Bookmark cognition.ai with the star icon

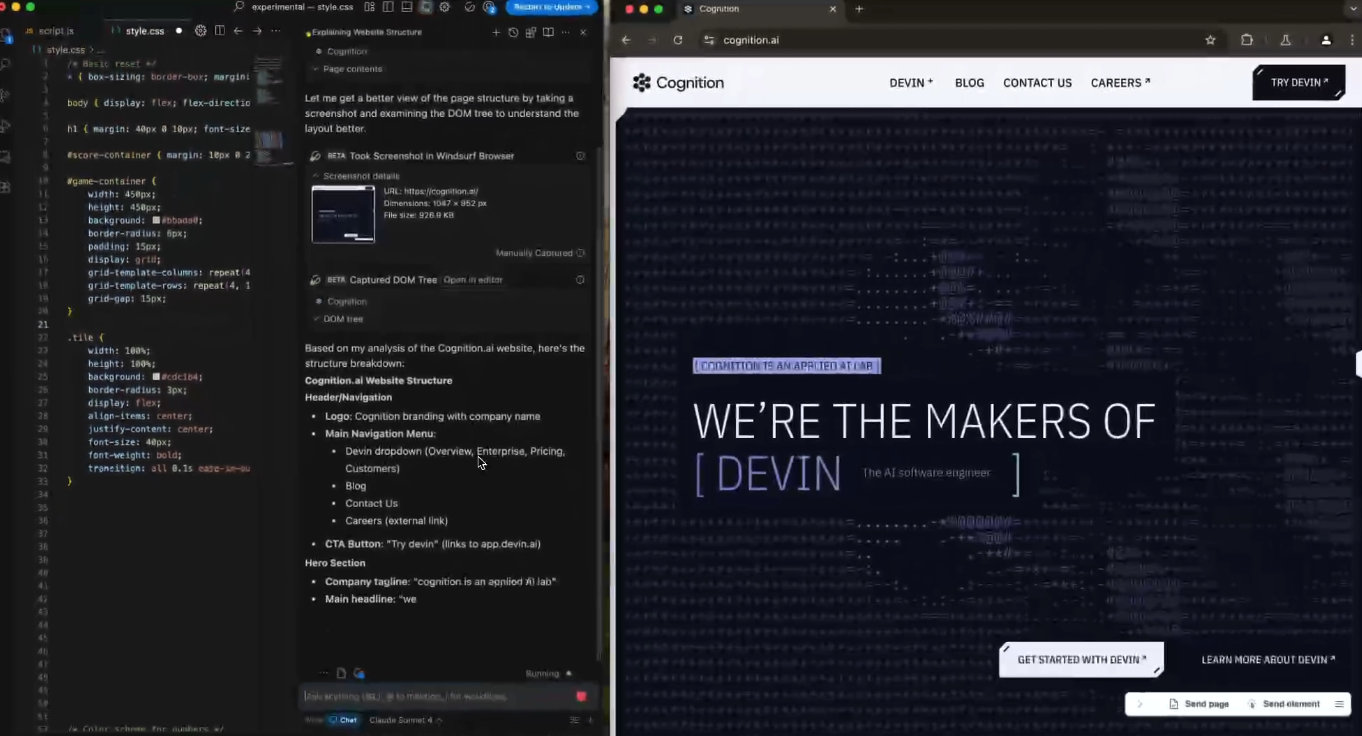tap(1210, 40)
